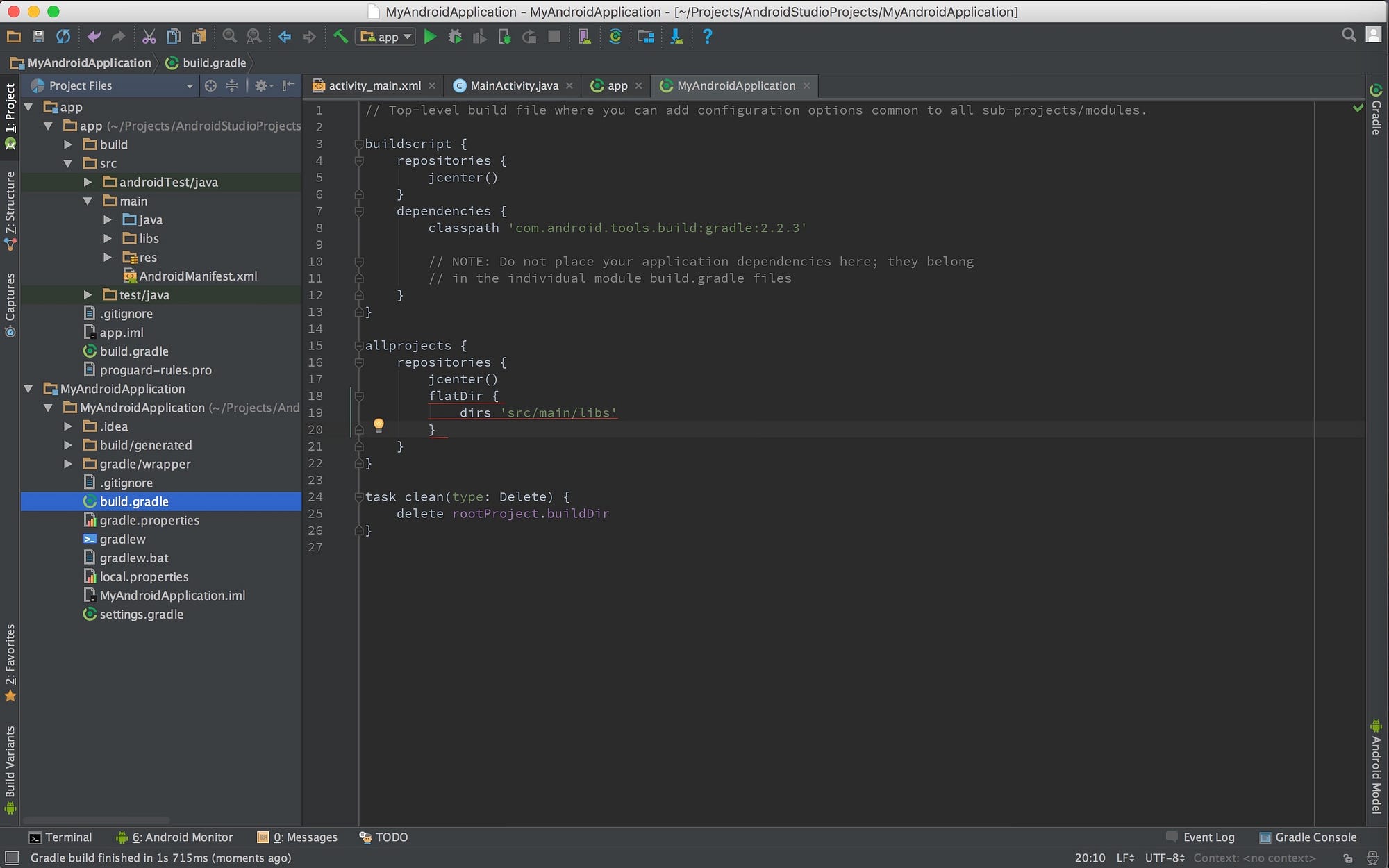
Task: Click the intention lightbulb in editor gutter
Action: pyautogui.click(x=379, y=425)
